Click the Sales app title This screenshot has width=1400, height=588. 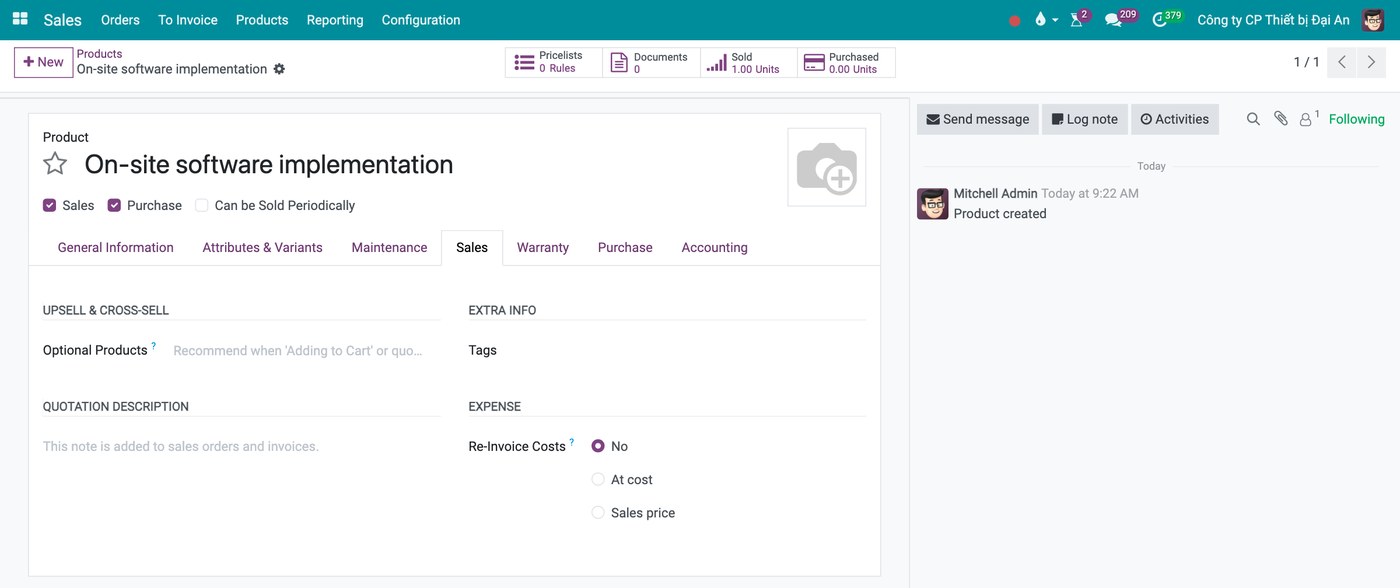coord(63,20)
